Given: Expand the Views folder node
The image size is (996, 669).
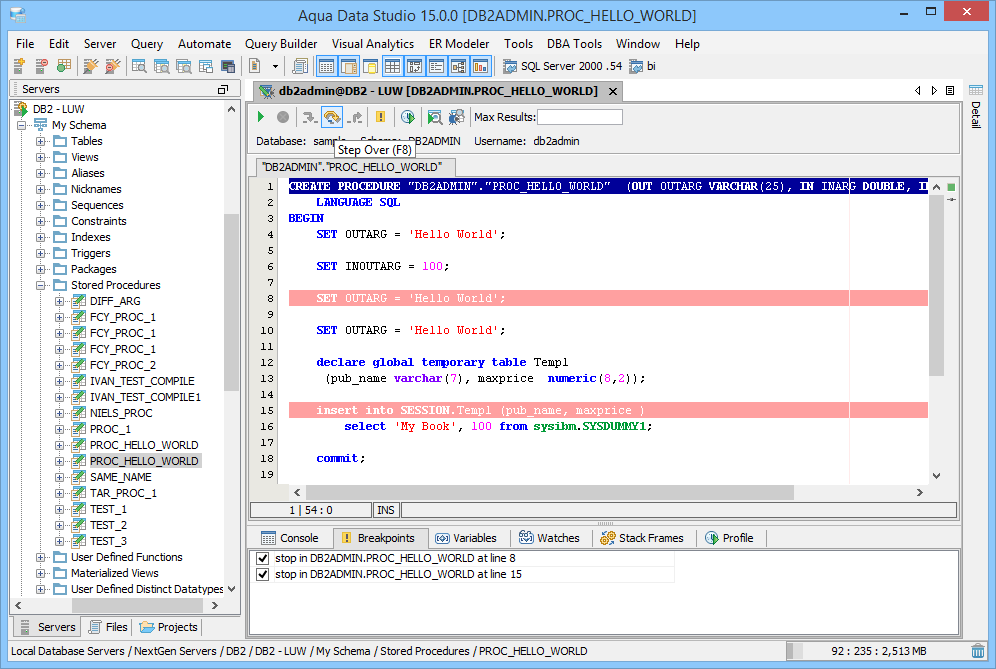Looking at the screenshot, I should pyautogui.click(x=41, y=157).
